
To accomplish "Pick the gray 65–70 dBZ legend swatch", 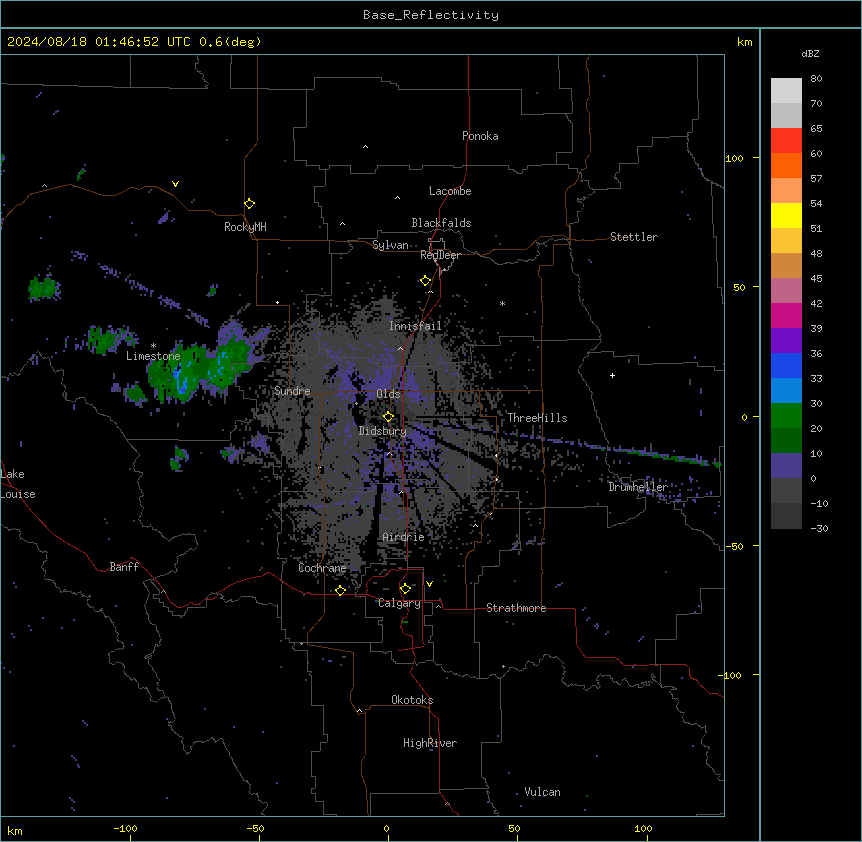I will point(786,115).
